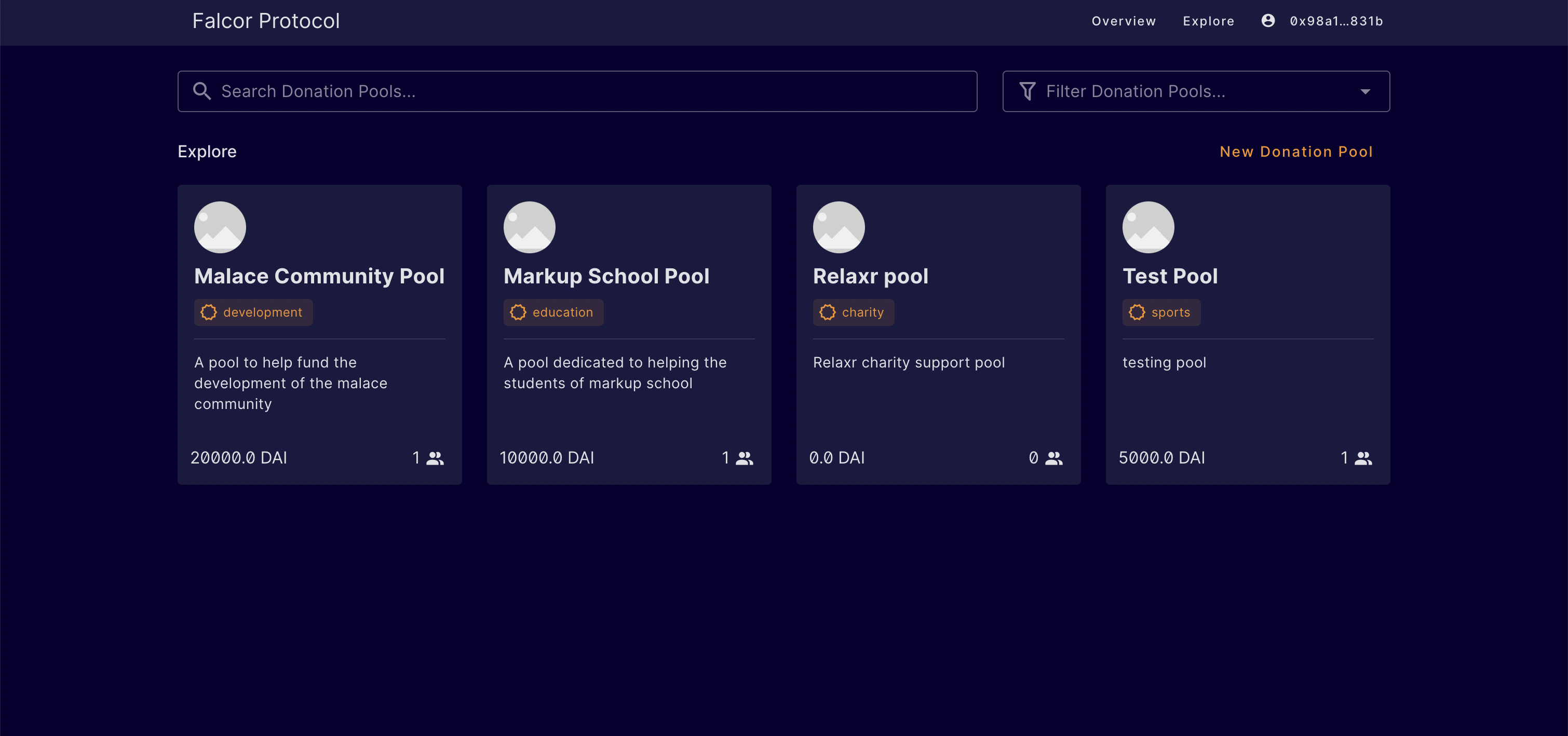1568x736 pixels.
Task: Click the Falcor Protocol logo title
Action: coord(266,21)
